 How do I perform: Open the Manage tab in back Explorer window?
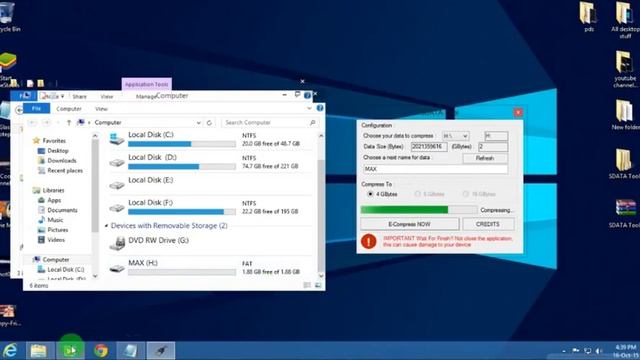tap(145, 96)
